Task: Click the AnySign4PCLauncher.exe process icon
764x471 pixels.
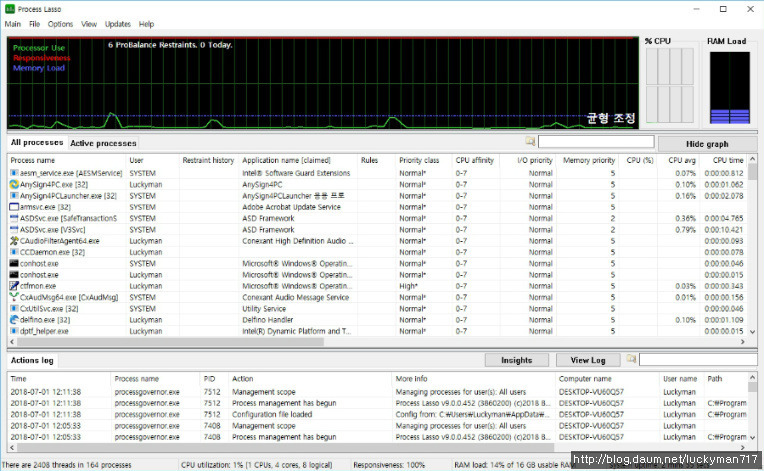Action: 14,196
